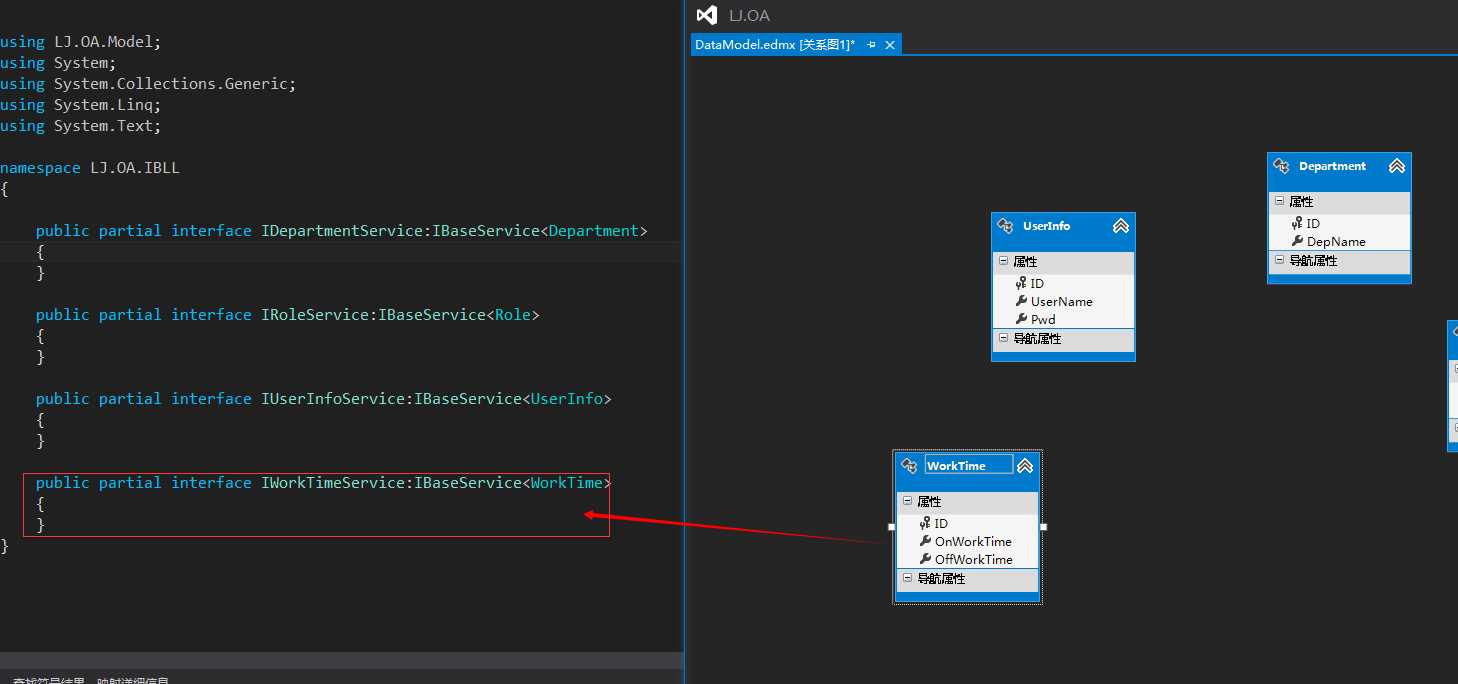Click the code editor horizontal scrollbar
The width and height of the screenshot is (1458, 684).
click(341, 660)
